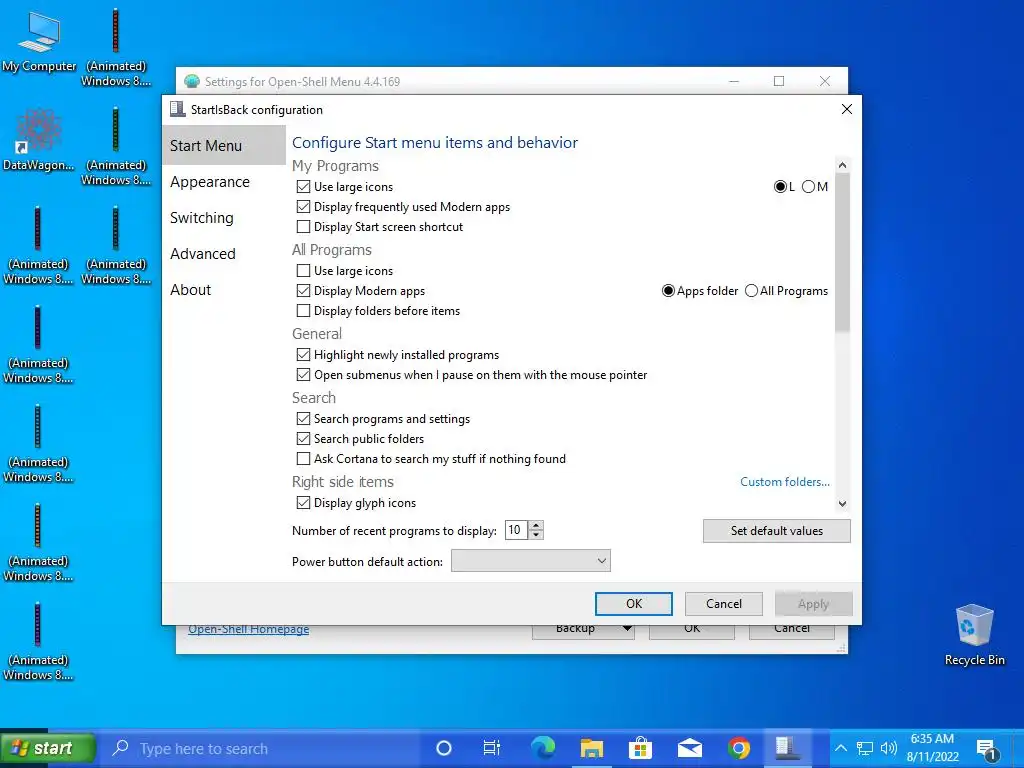Uncheck Search programs and settings

coord(303,419)
